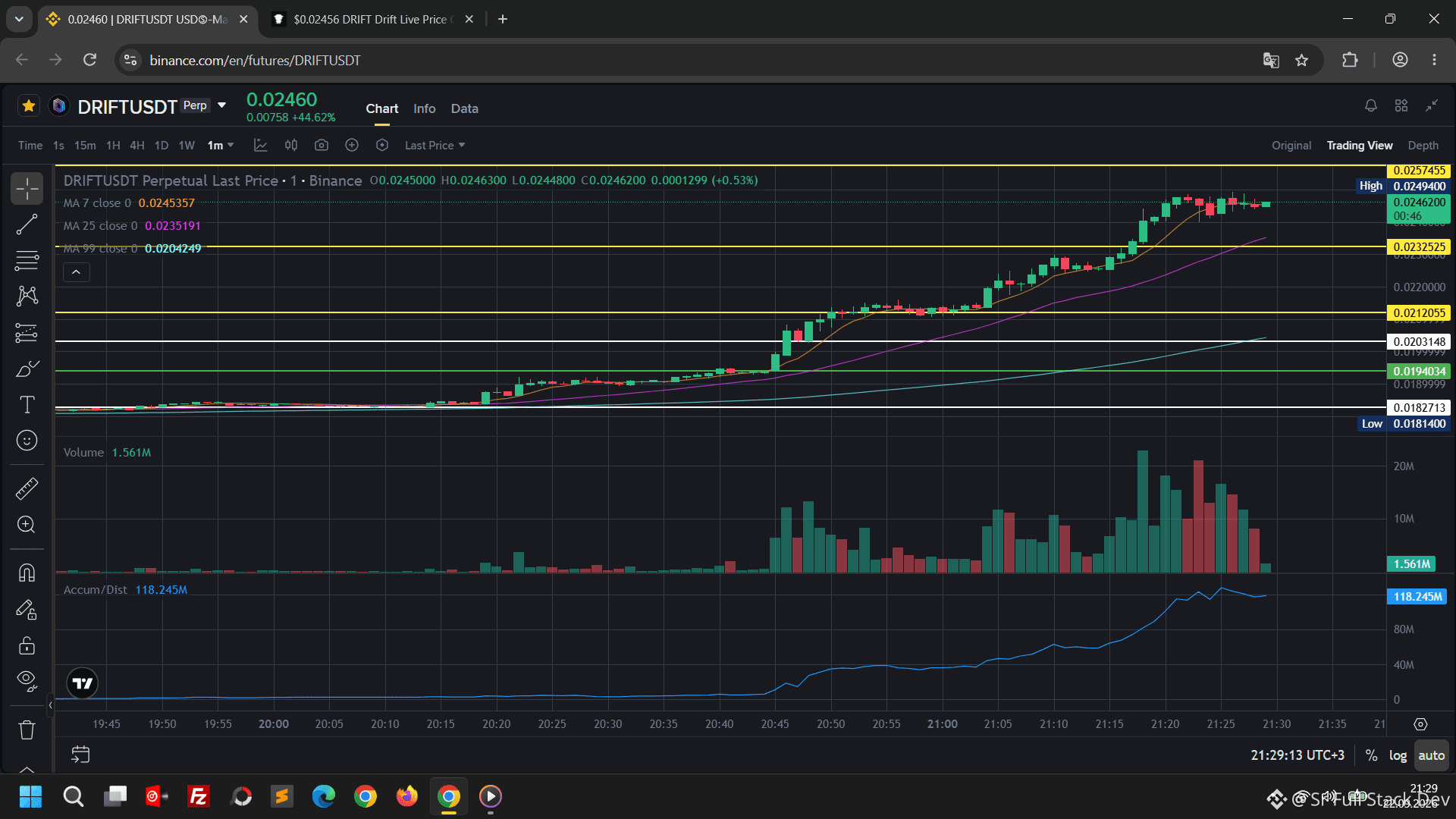Toggle log scale on price axis
The height and width of the screenshot is (819, 1456).
point(1398,755)
